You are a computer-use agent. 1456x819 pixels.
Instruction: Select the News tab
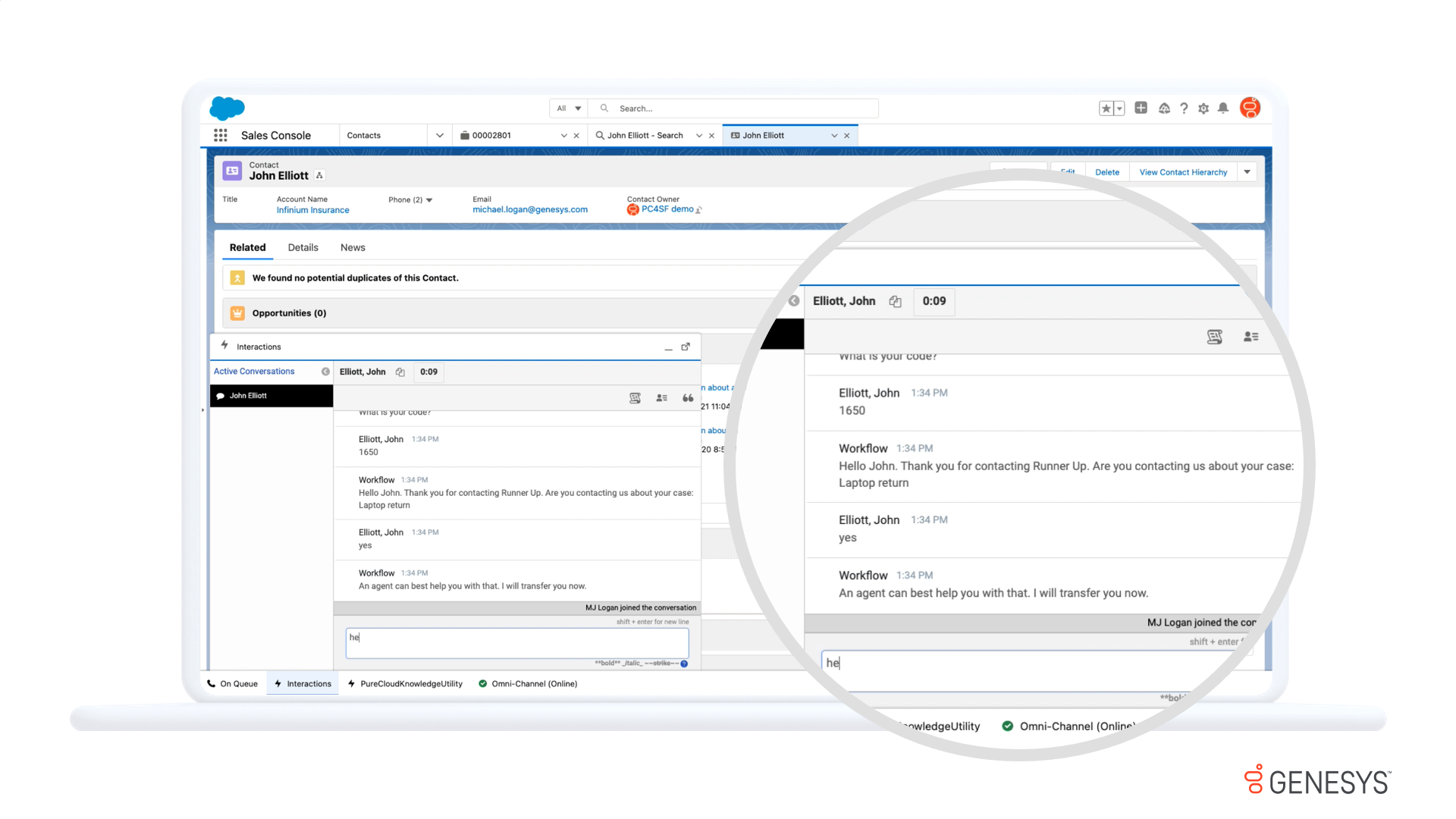[x=353, y=247]
